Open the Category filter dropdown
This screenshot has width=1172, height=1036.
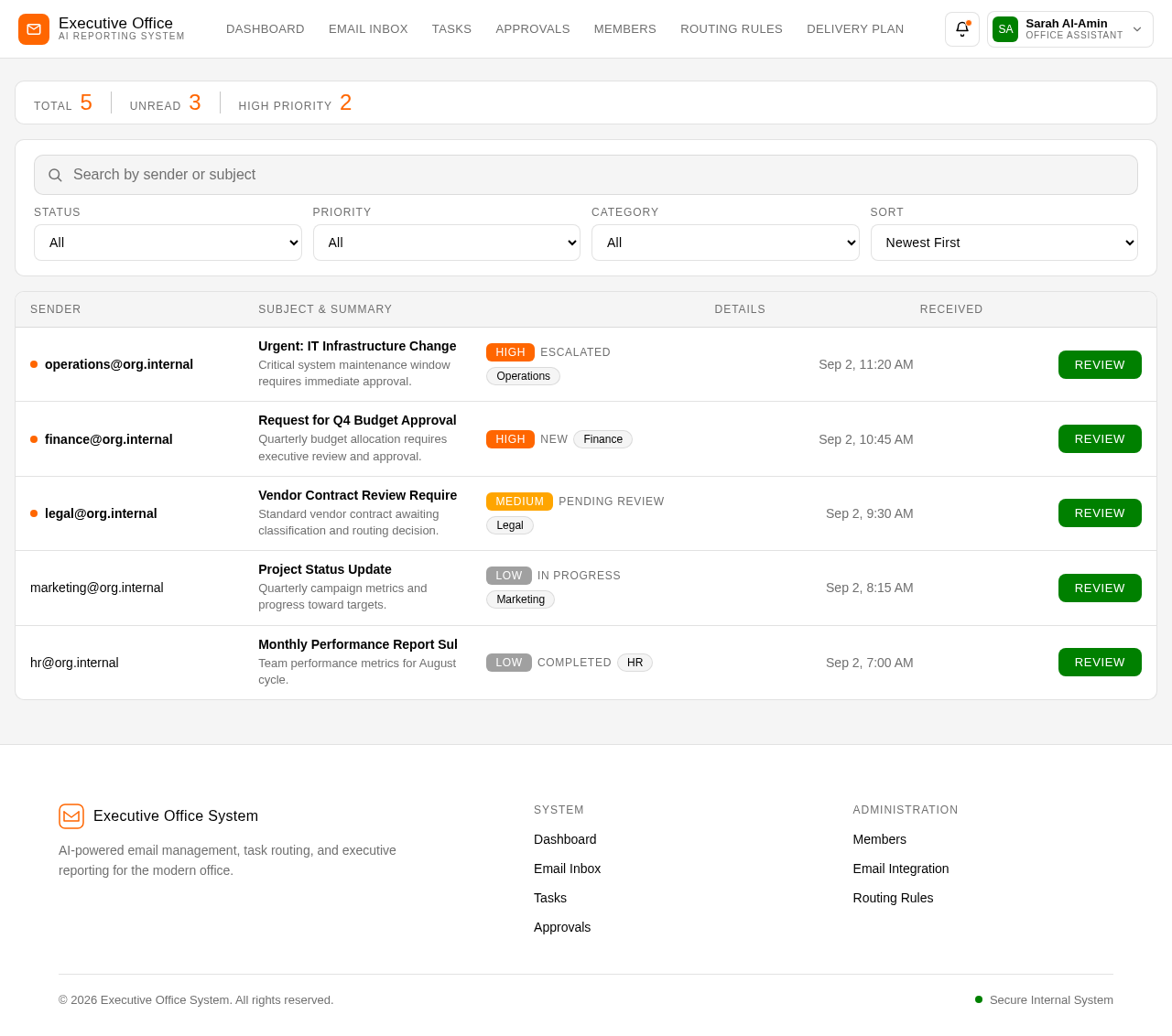(x=725, y=243)
